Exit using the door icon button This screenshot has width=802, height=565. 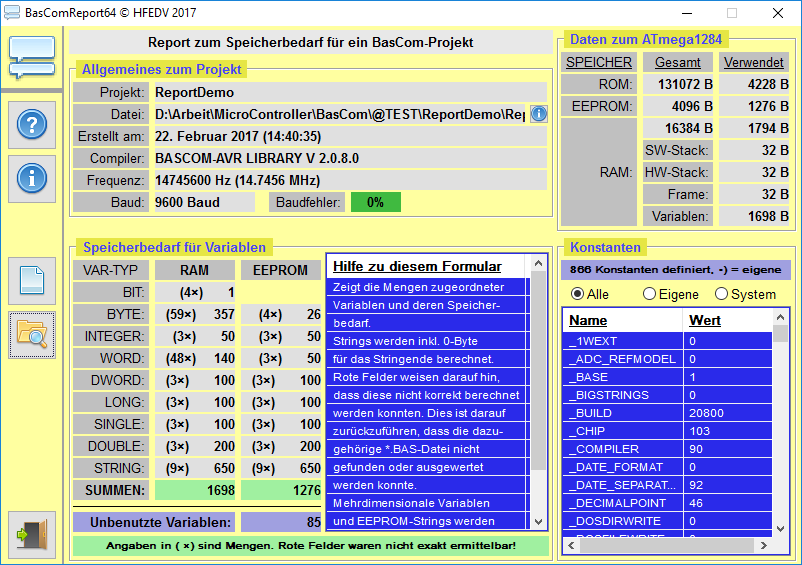pyautogui.click(x=32, y=535)
